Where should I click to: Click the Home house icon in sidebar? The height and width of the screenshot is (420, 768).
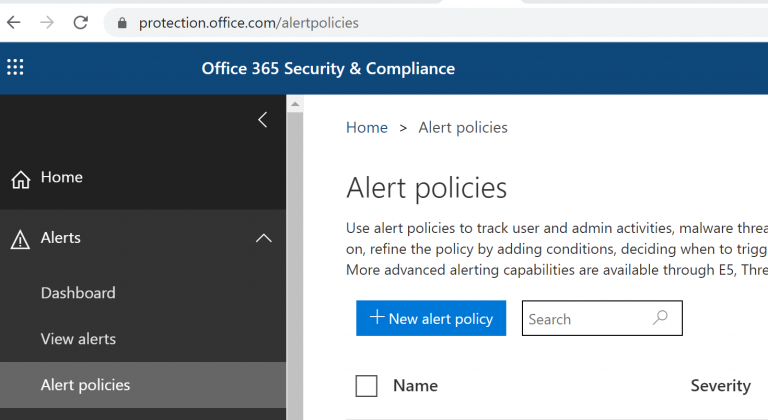pos(21,179)
